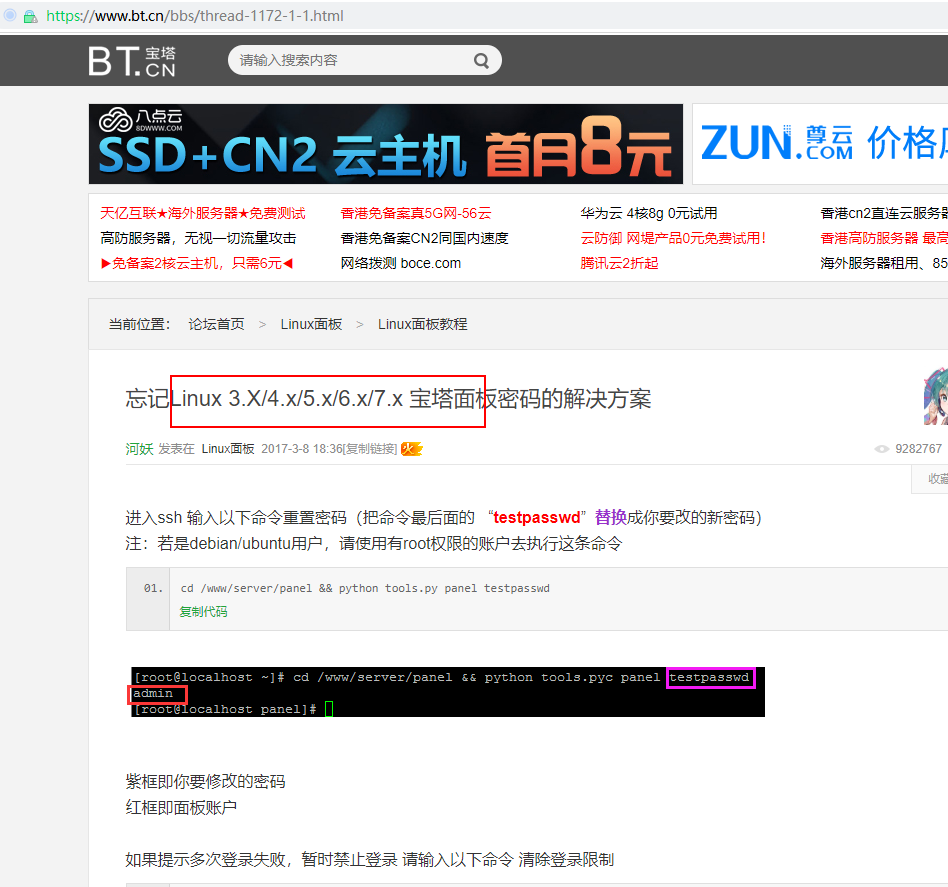This screenshot has height=887, width=948.
Task: Open 香港免备案CN2同国内速度 link
Action: (x=424, y=238)
